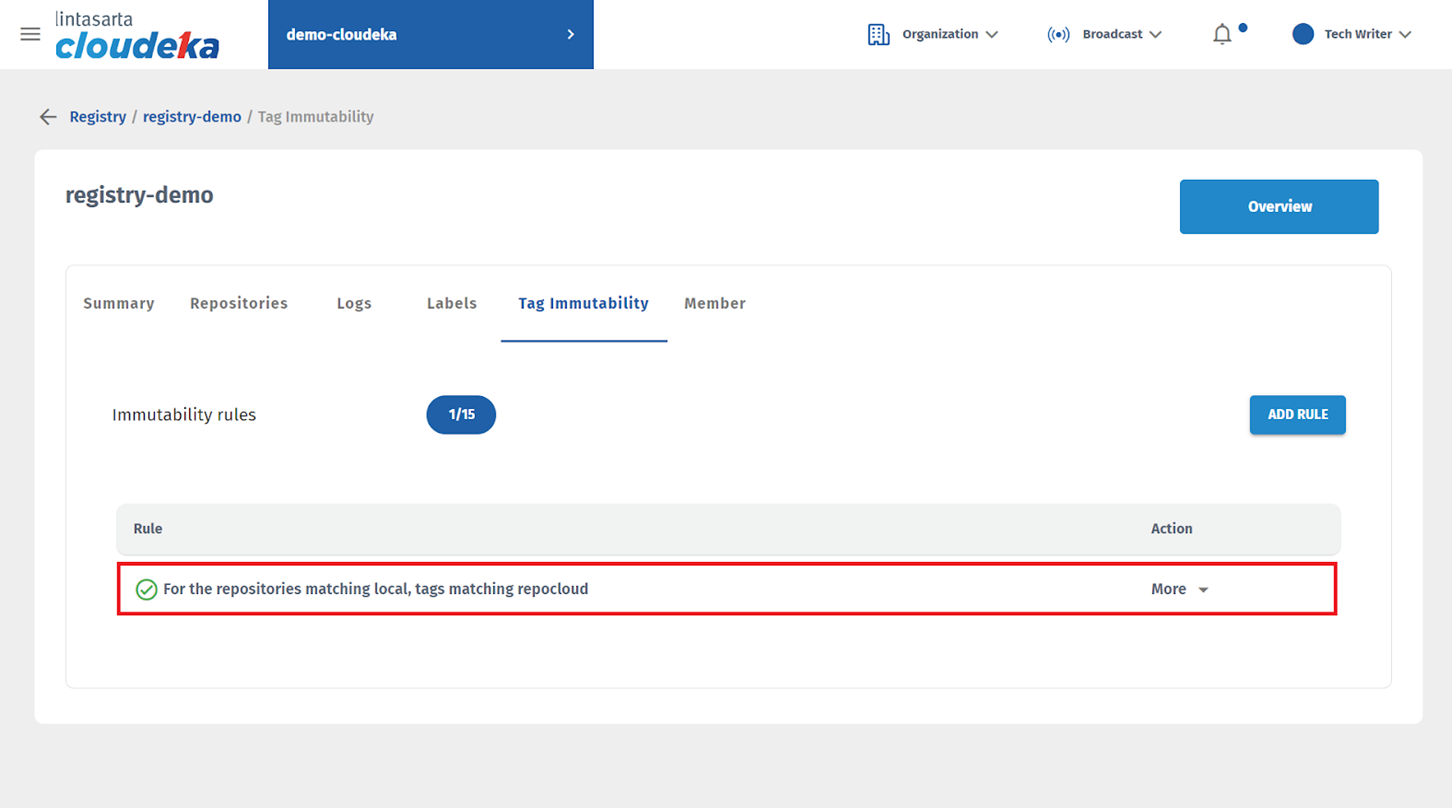Open the notifications bell
The height and width of the screenshot is (808, 1452).
click(1222, 35)
